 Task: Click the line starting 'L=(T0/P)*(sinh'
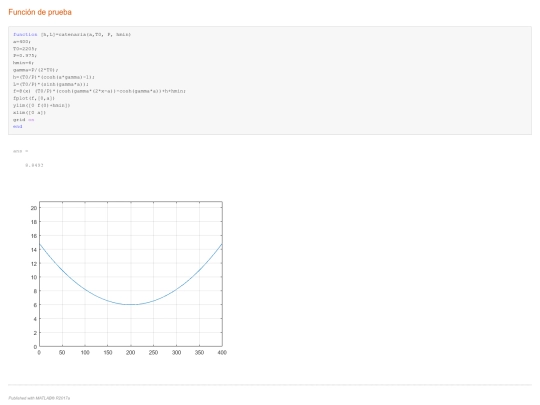pyautogui.click(x=51, y=84)
